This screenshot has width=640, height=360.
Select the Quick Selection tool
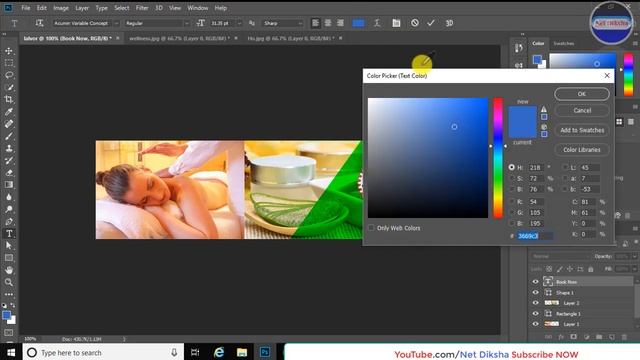pos(9,87)
